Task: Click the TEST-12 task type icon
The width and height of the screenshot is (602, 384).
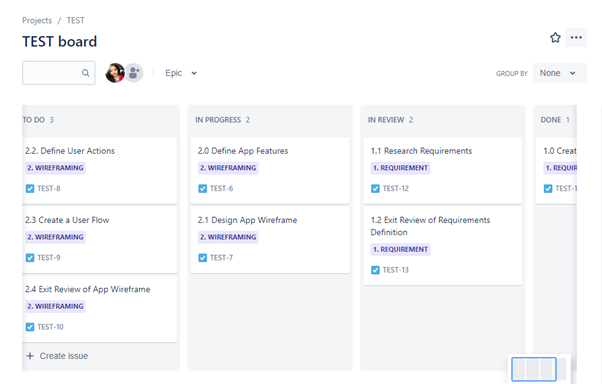Action: (375, 189)
